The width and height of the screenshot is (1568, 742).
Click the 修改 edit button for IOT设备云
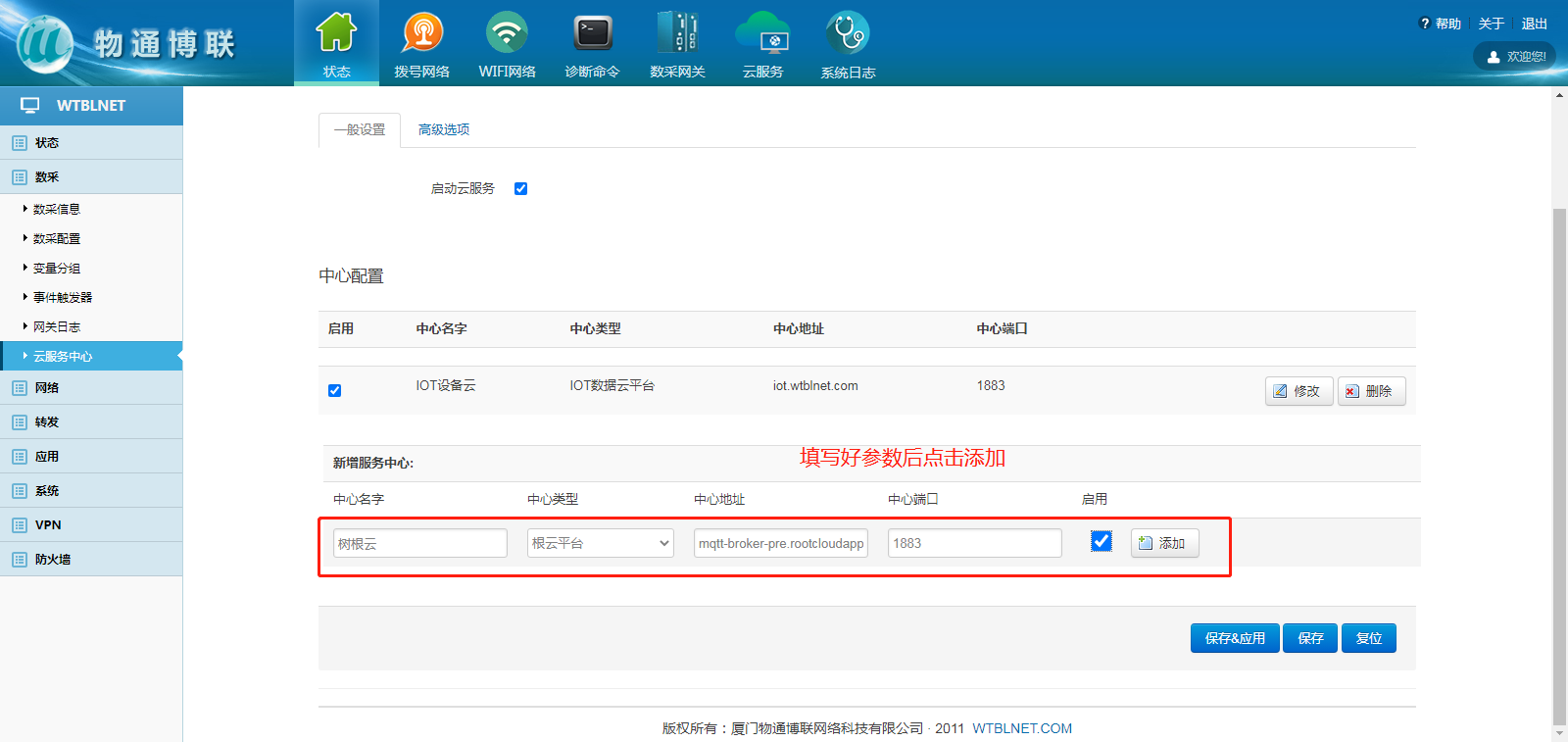pos(1298,391)
